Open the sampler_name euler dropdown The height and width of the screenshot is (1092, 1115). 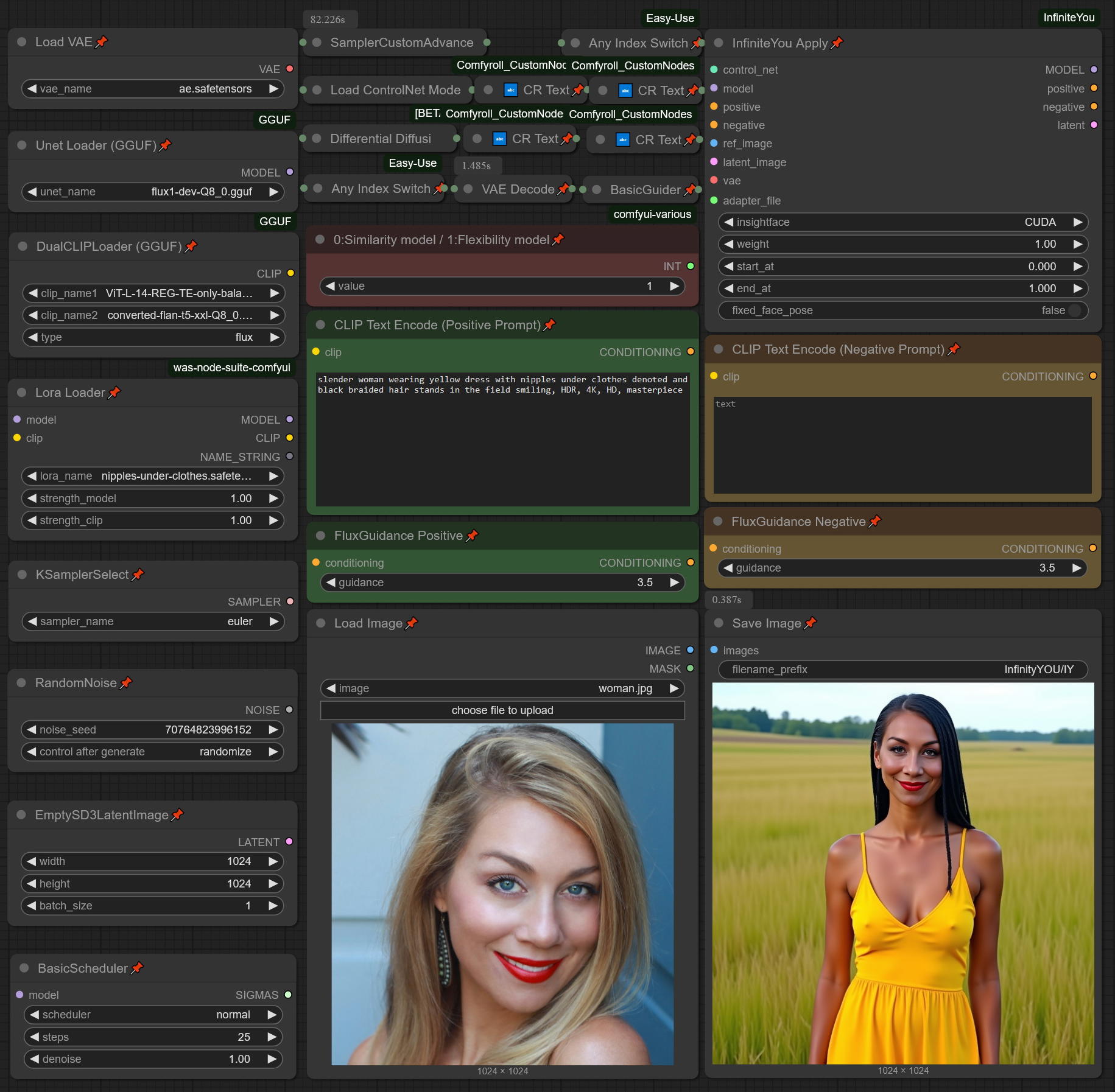tap(153, 621)
